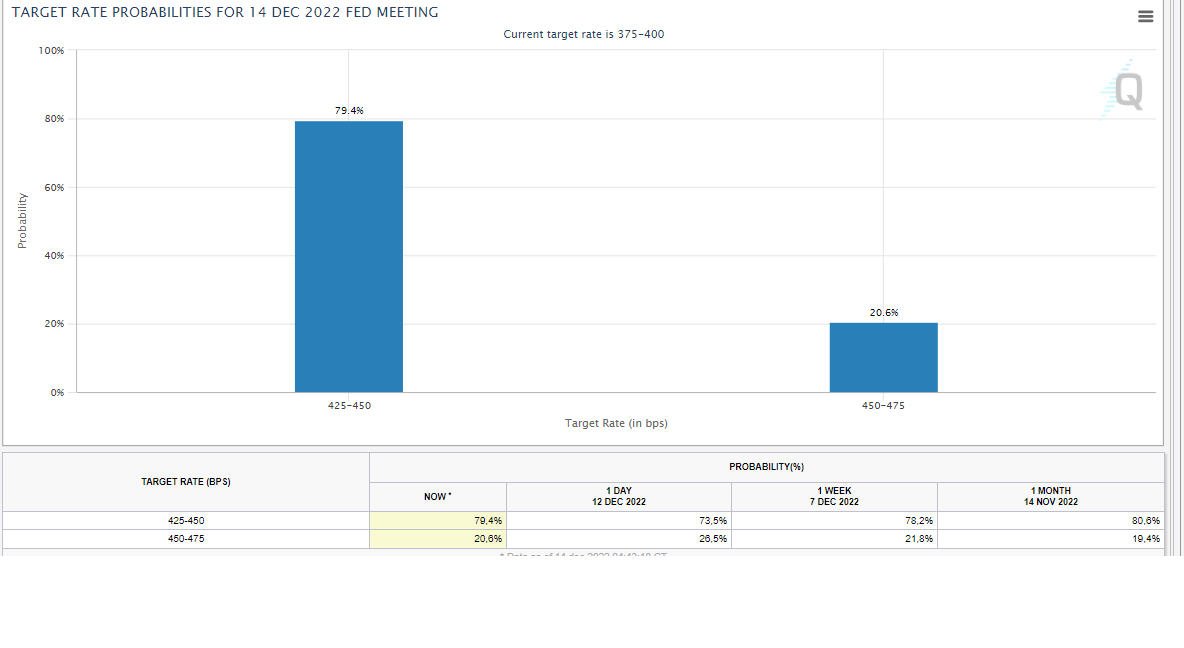
Task: Select the '1 MONTH 14 NOV 2022' column header
Action: (x=1050, y=496)
